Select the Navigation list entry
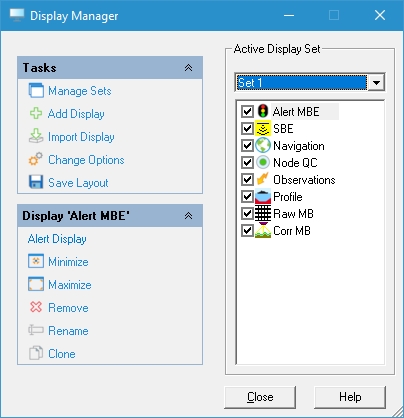Image resolution: width=404 pixels, height=418 pixels. 299,146
